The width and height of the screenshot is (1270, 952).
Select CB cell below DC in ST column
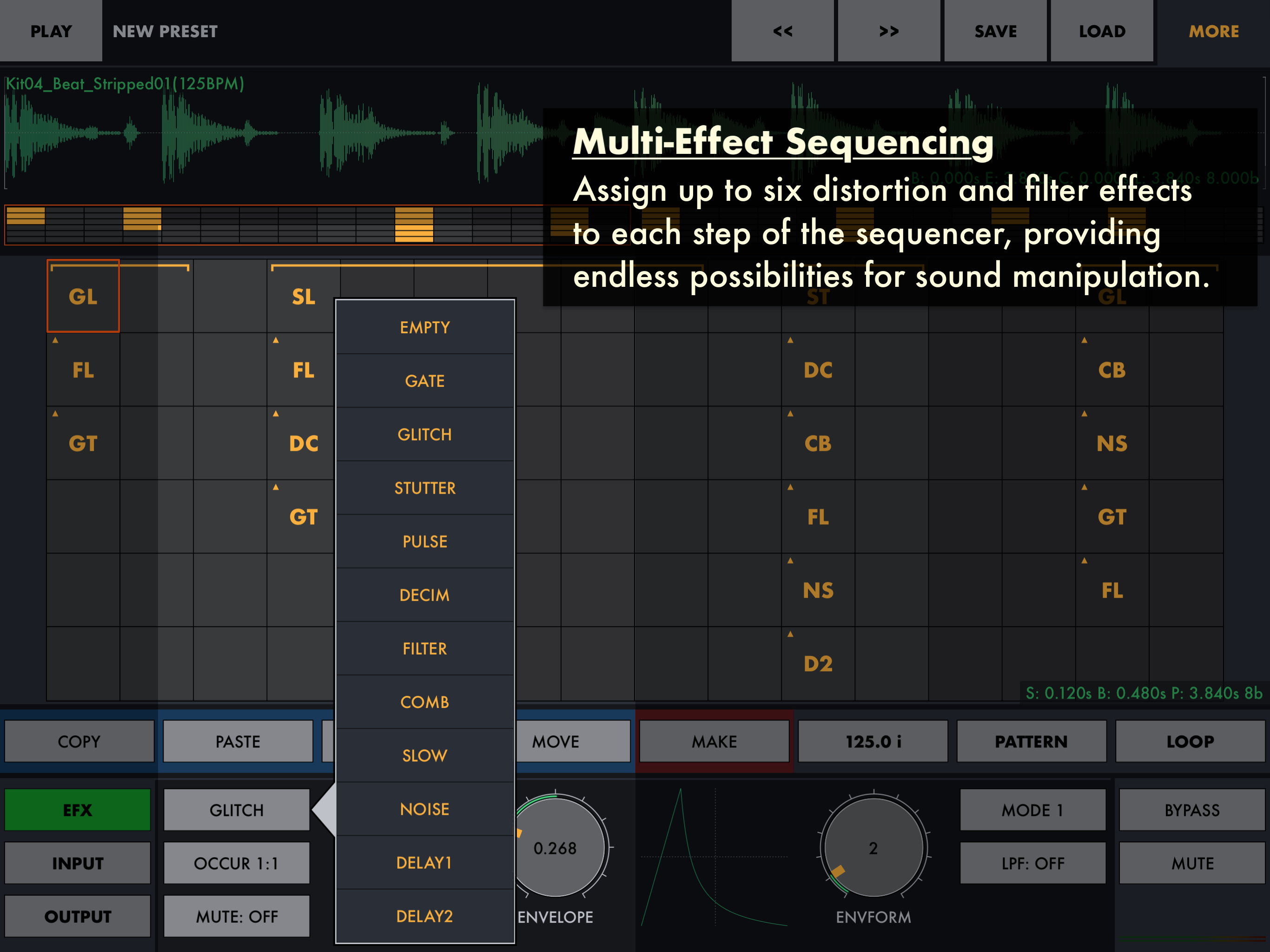click(x=818, y=443)
